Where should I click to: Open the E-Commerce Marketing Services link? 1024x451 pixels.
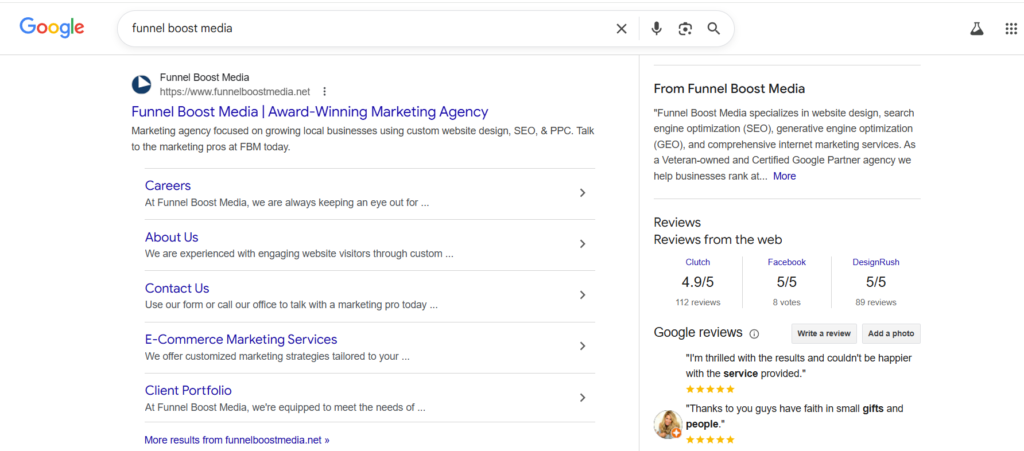[x=241, y=339]
